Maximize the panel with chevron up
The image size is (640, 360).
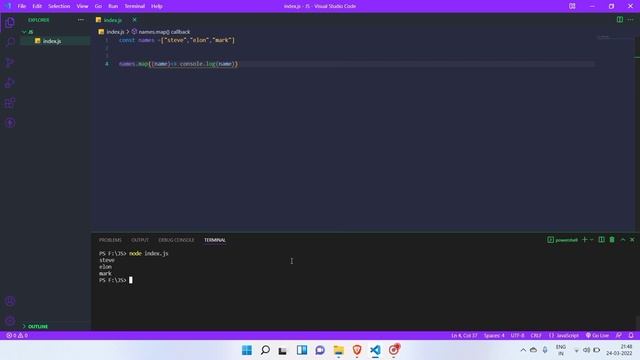(623, 240)
